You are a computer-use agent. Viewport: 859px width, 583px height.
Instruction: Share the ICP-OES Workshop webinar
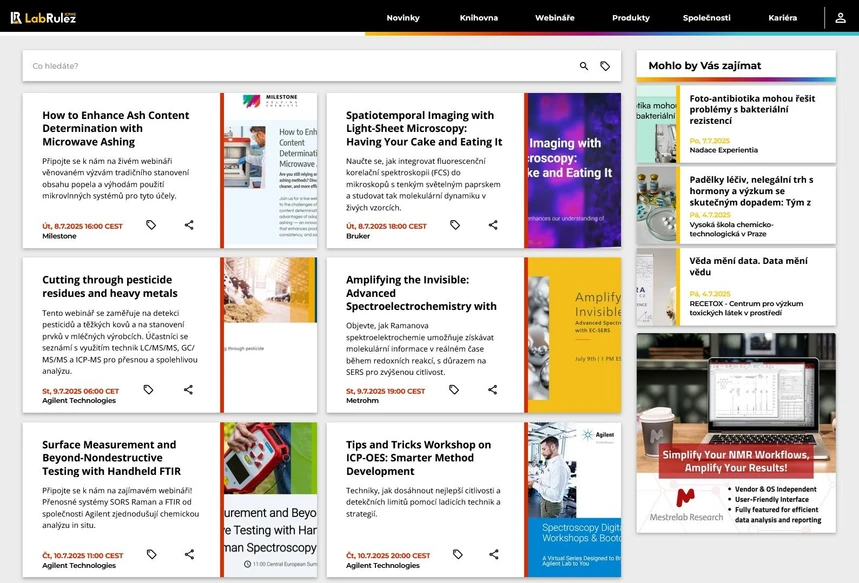494,555
